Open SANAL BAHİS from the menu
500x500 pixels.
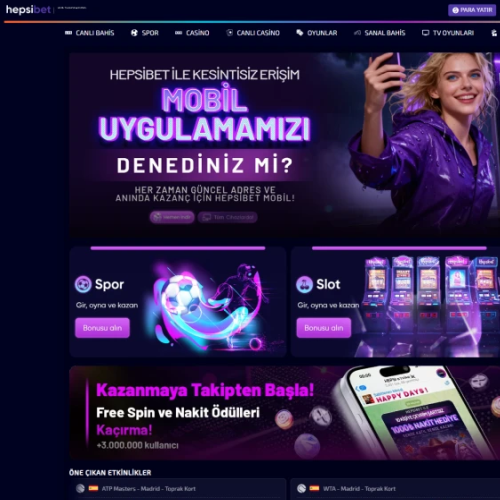379,33
